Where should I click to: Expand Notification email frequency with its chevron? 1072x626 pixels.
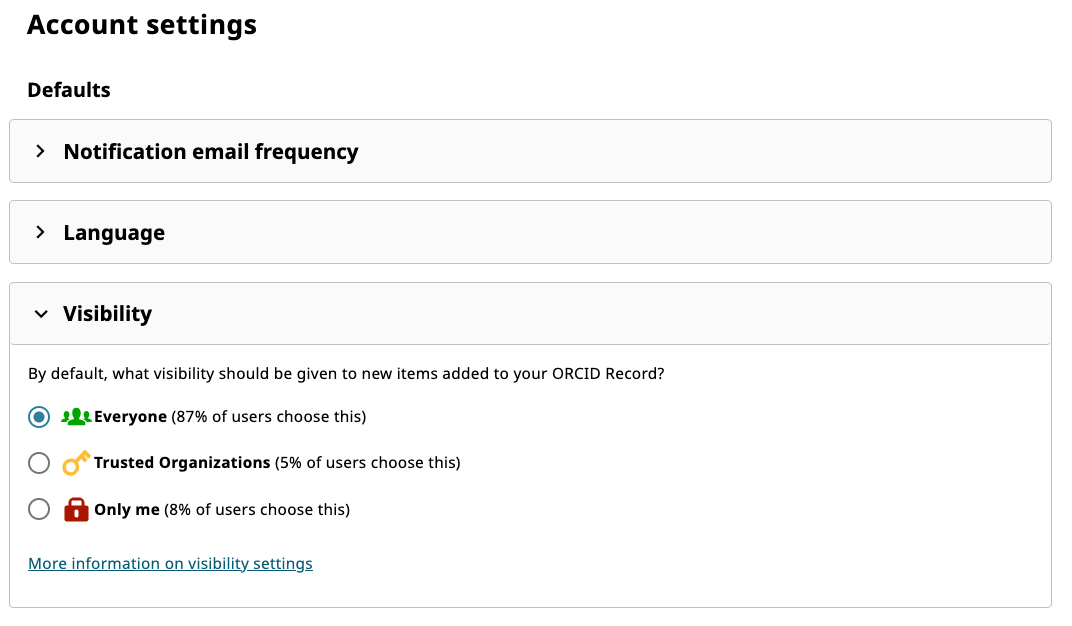41,151
